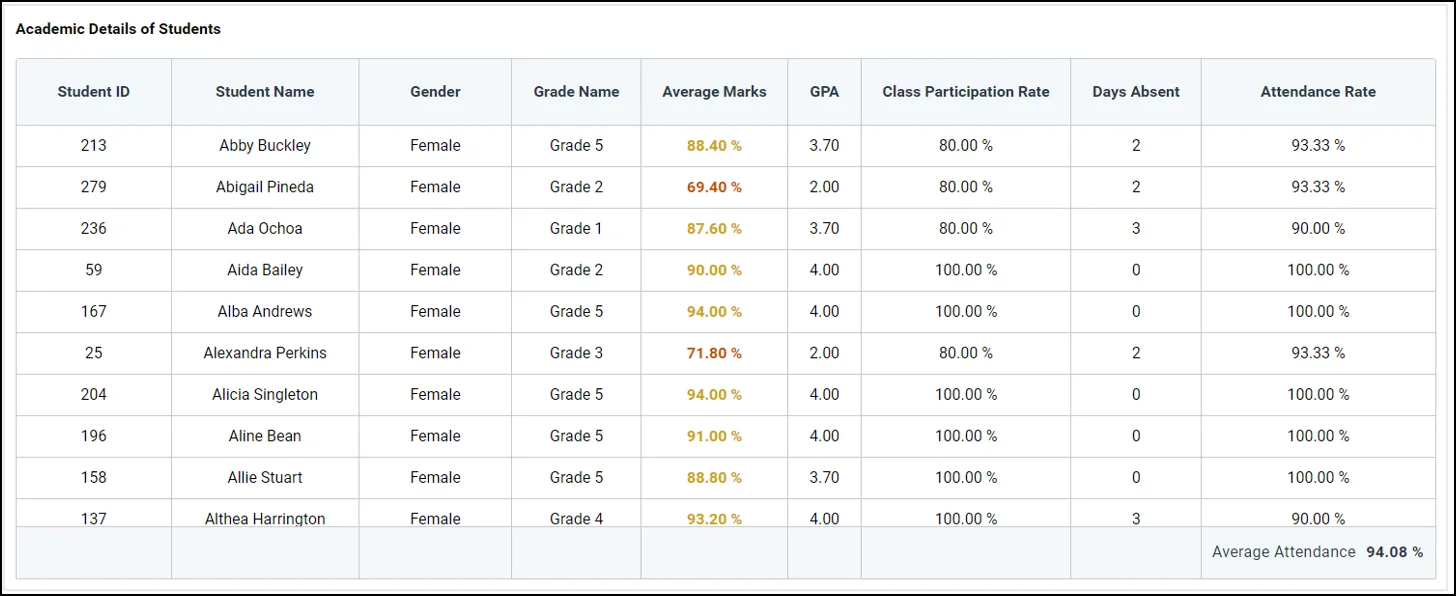The height and width of the screenshot is (596, 1456).
Task: Sort by the Gender column header
Action: pyautogui.click(x=434, y=91)
